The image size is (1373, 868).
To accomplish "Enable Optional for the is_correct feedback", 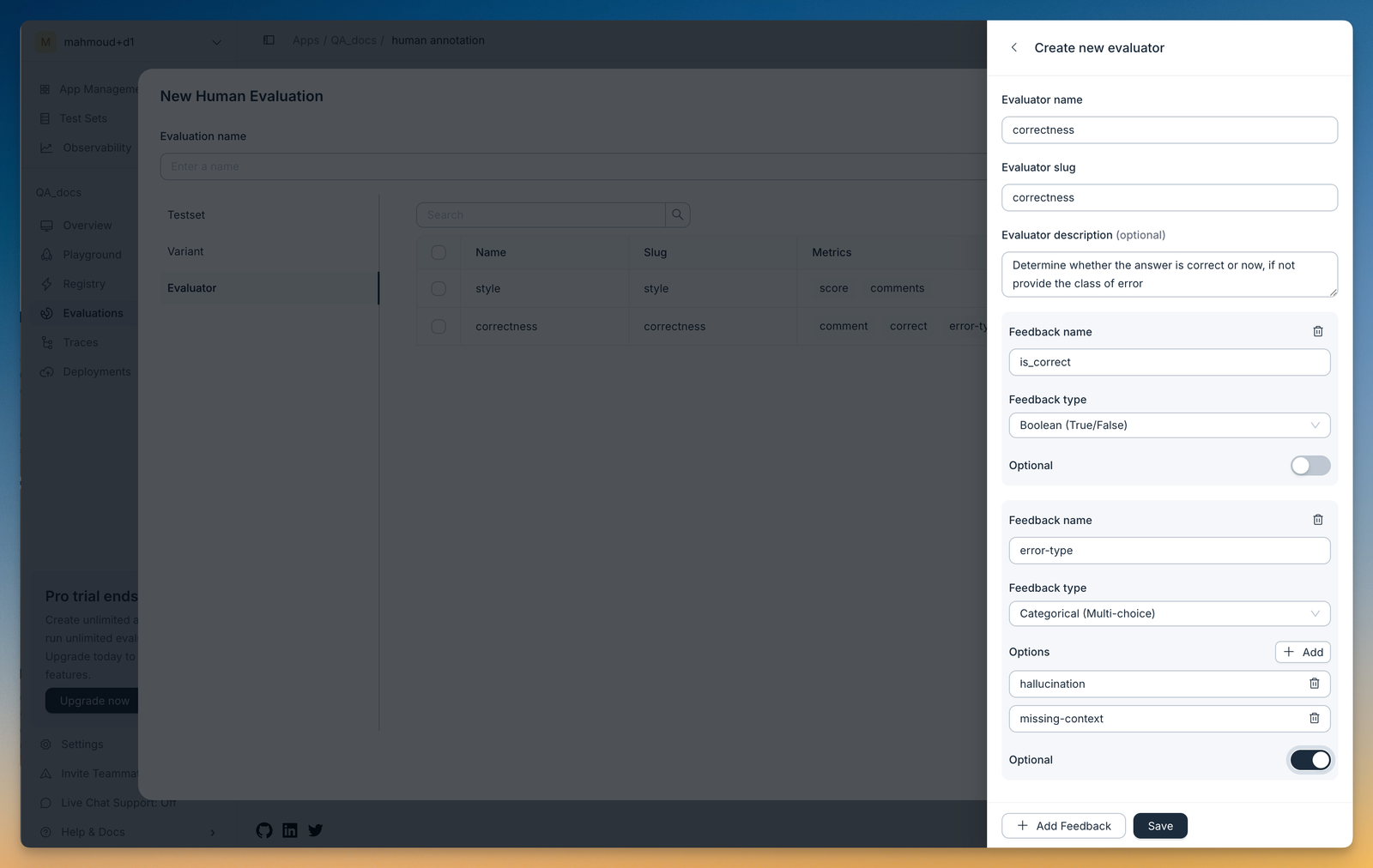I will 1309,465.
